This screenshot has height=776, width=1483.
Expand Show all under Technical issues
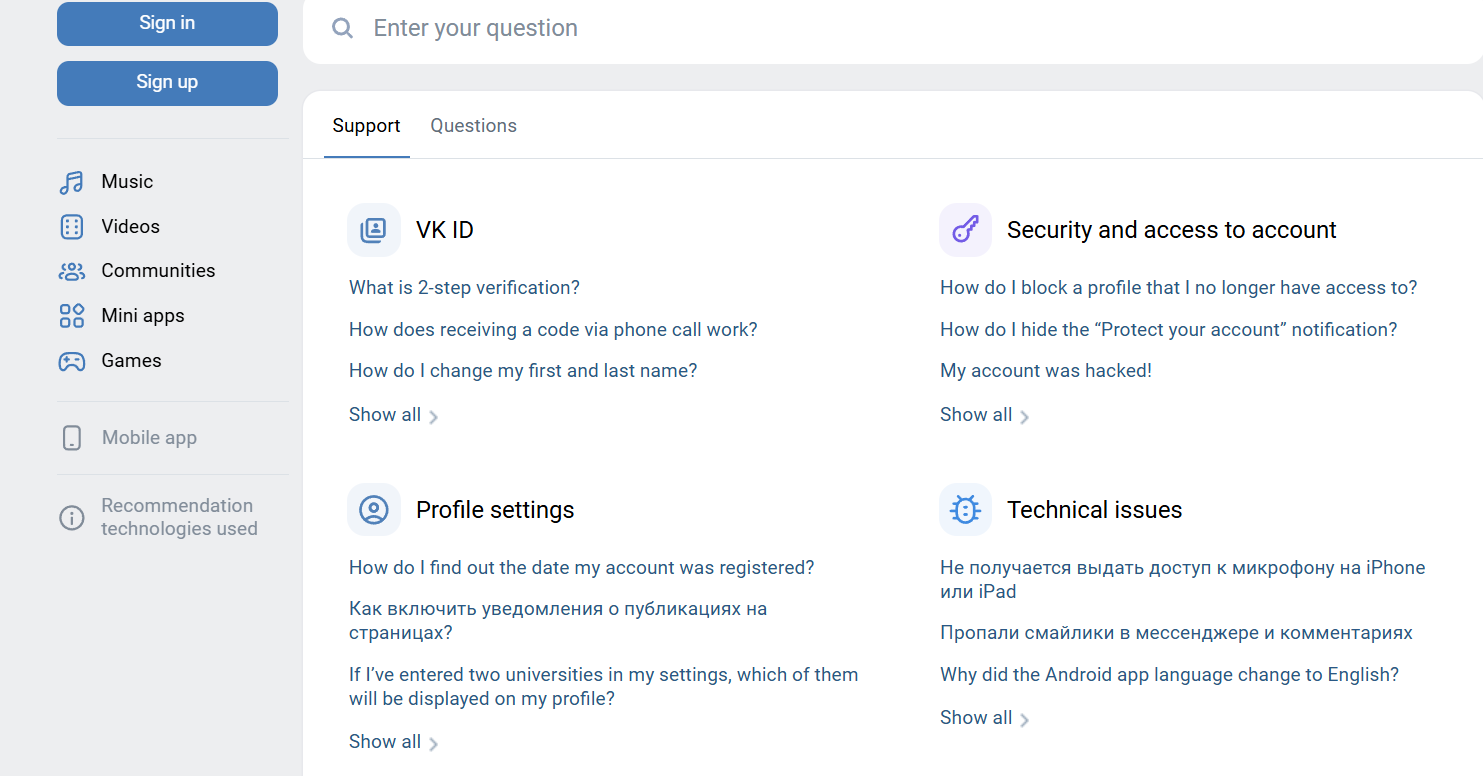pos(984,718)
